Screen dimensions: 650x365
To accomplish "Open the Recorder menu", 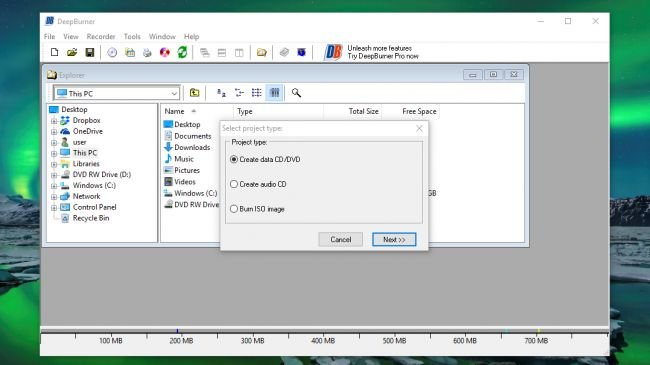I will point(101,36).
